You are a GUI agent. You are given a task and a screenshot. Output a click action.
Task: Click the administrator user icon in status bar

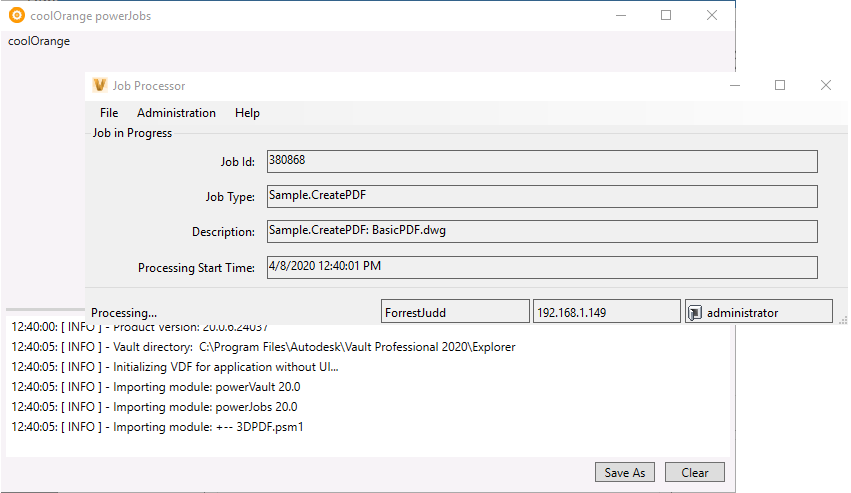[x=694, y=313]
